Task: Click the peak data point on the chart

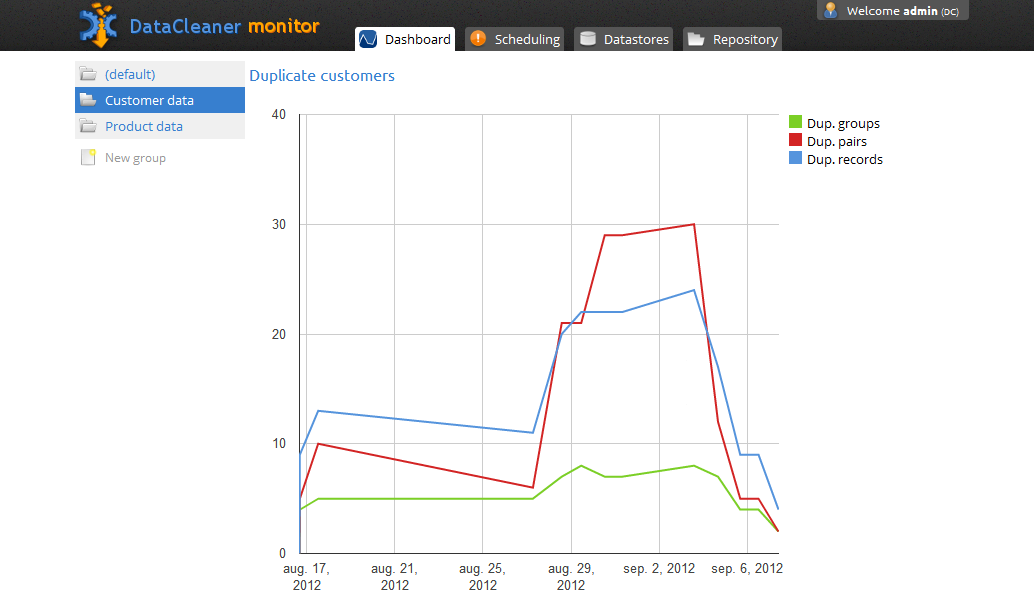Action: (x=692, y=224)
